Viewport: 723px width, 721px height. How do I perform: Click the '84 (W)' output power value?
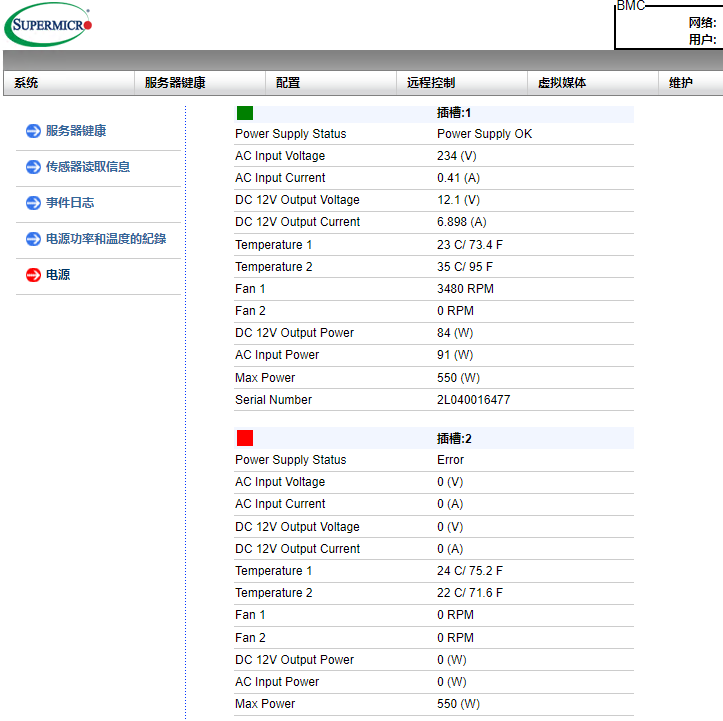click(456, 333)
